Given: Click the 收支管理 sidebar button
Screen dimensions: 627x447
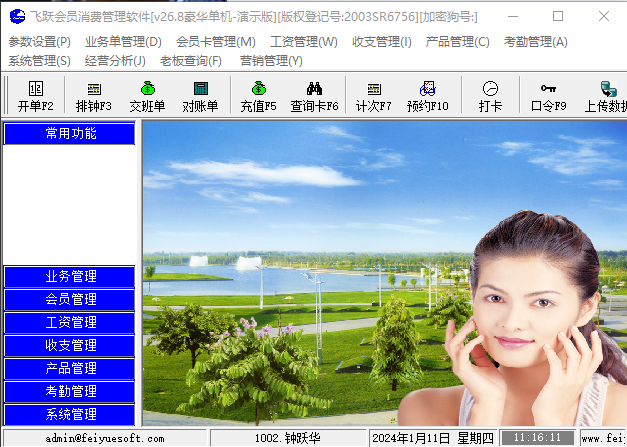Looking at the screenshot, I should click(70, 346).
